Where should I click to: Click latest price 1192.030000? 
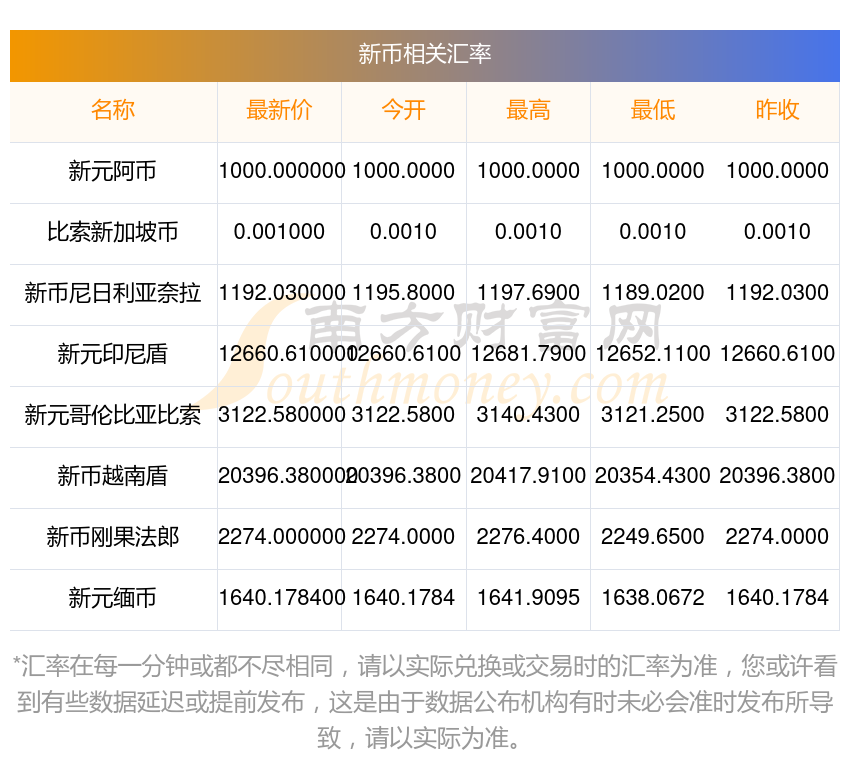[282, 293]
